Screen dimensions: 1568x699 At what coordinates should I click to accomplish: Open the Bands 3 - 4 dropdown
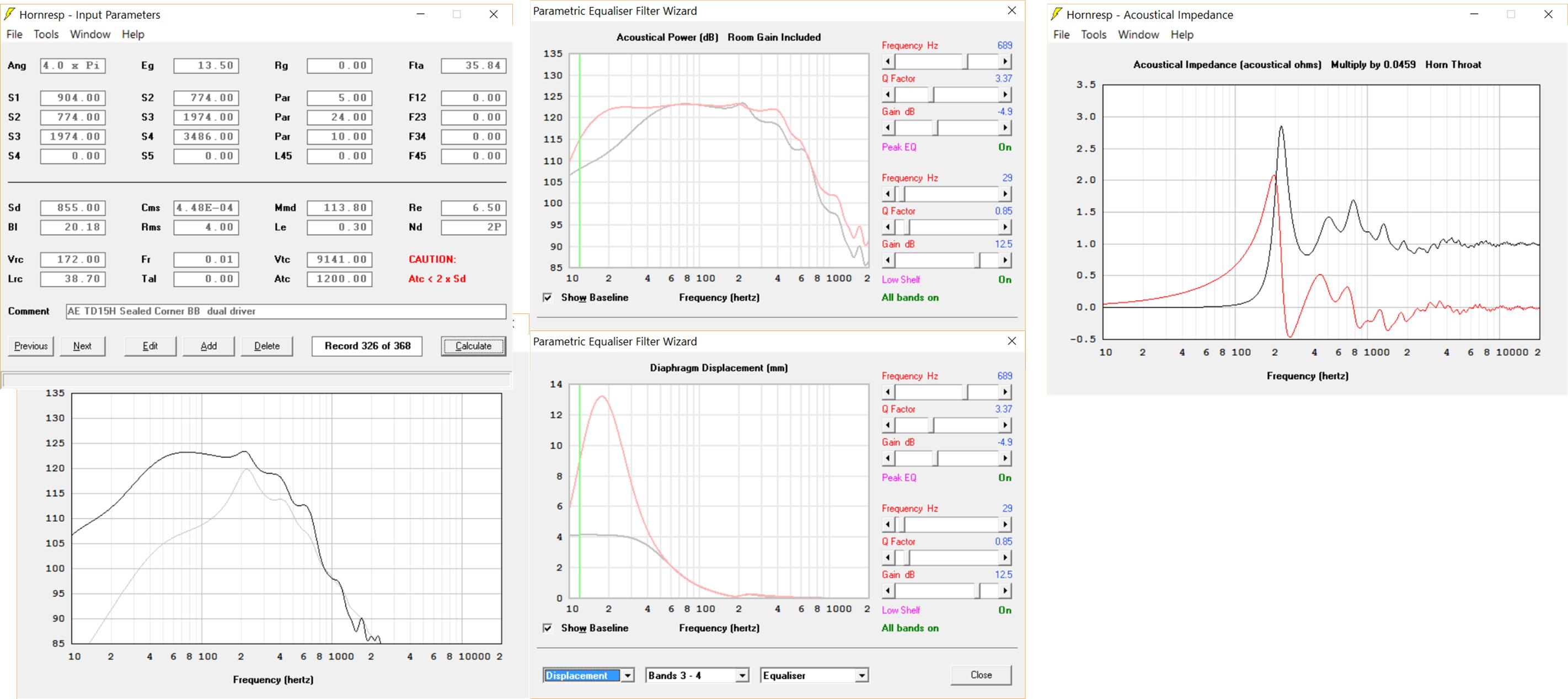tap(742, 676)
